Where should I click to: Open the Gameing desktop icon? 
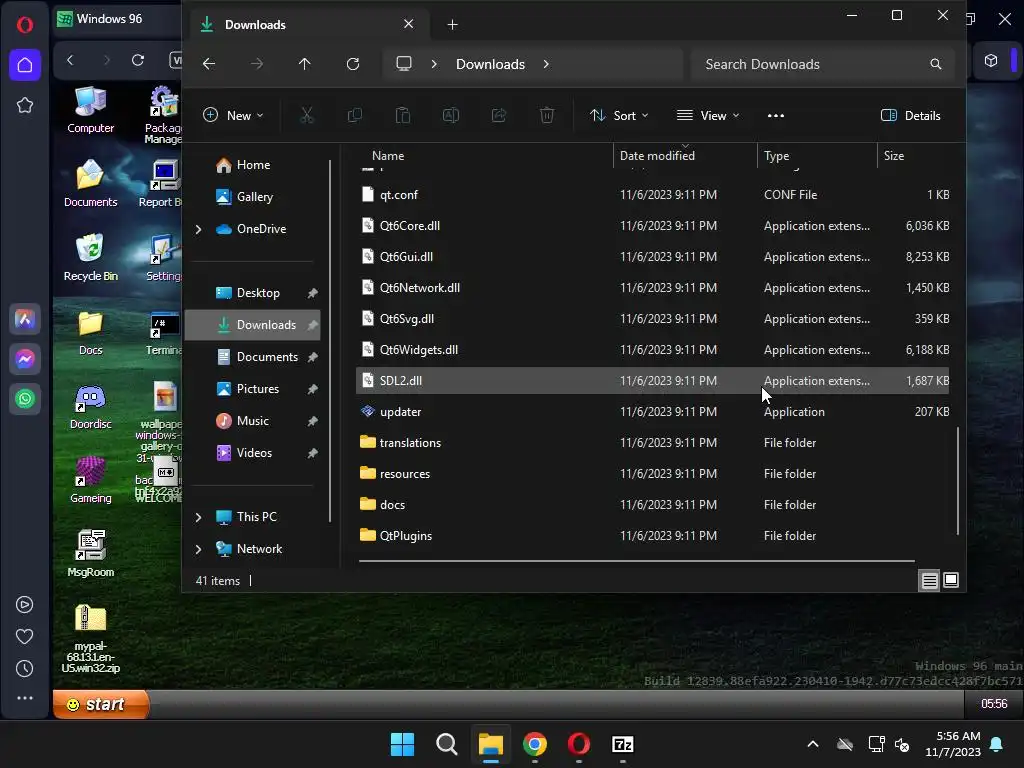coord(91,479)
